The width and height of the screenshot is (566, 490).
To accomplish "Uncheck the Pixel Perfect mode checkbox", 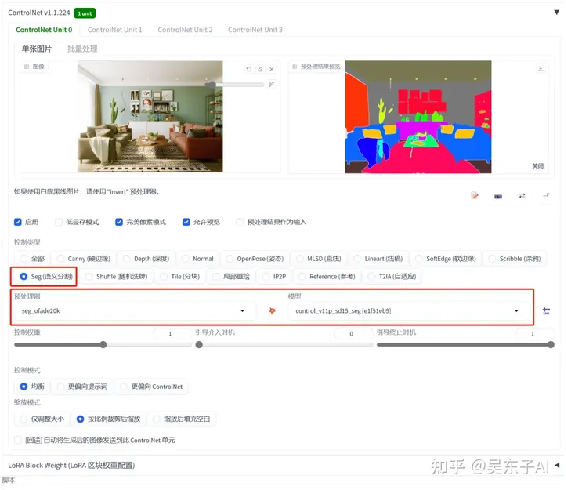I will tap(119, 222).
